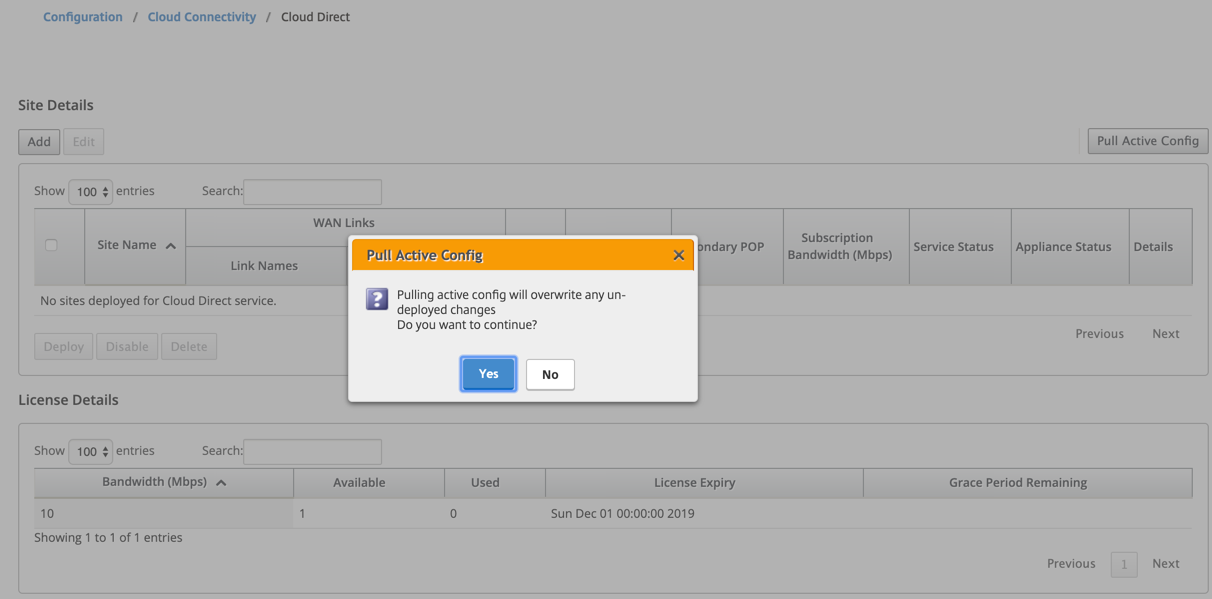Click the disabled Edit button
The width and height of the screenshot is (1212, 599).
point(84,142)
